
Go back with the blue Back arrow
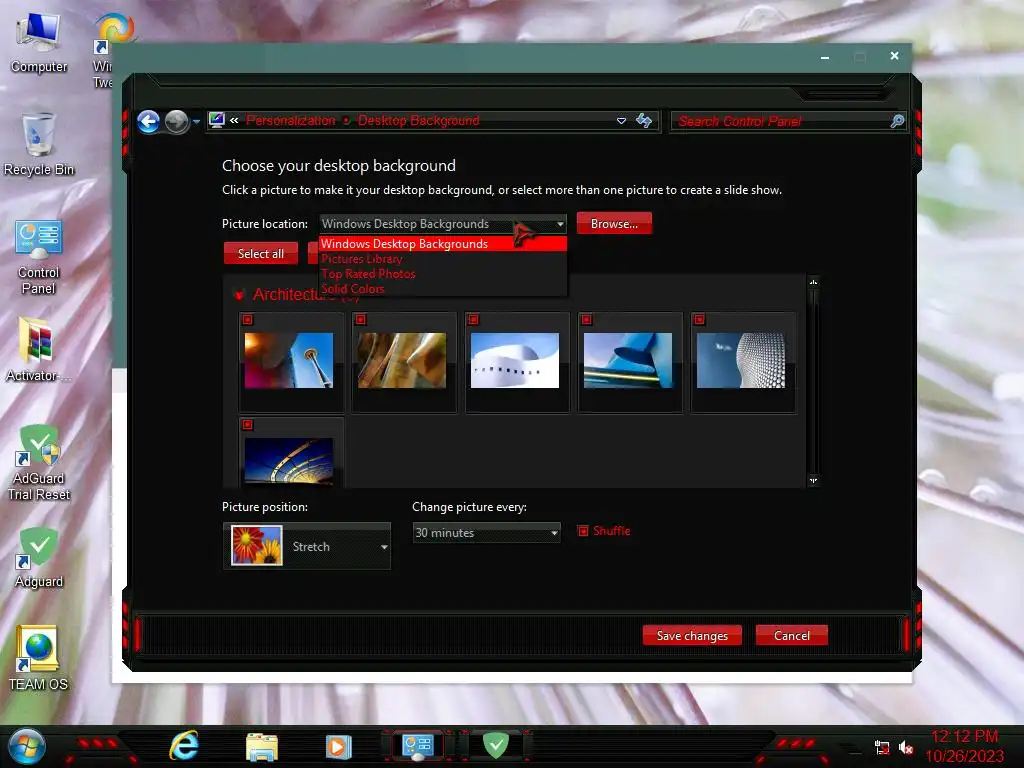point(148,121)
